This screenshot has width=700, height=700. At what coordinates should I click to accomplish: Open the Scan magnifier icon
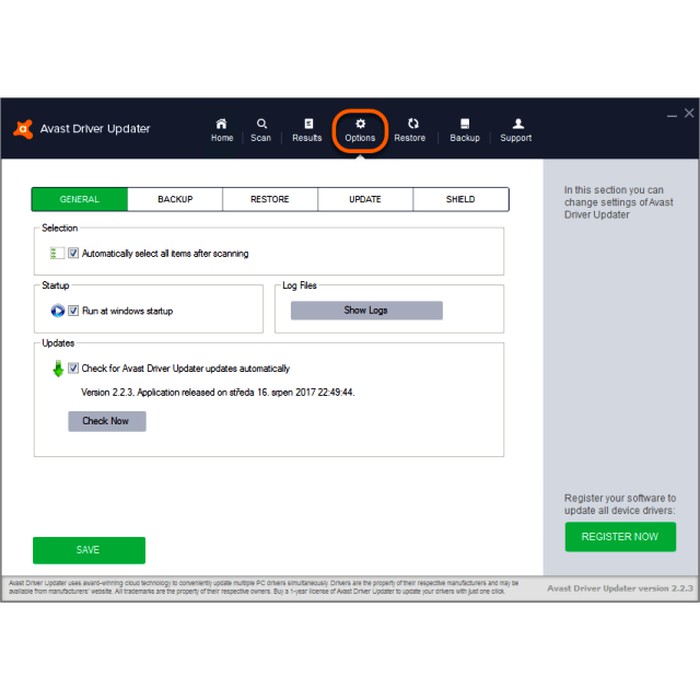[x=262, y=124]
